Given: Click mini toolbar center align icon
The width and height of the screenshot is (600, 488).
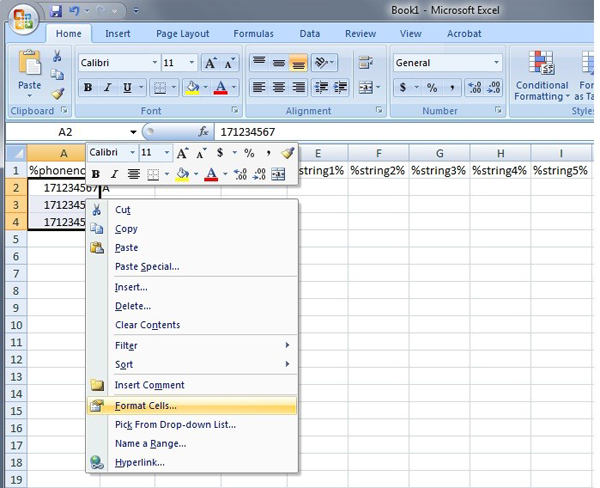Looking at the screenshot, I should [134, 175].
